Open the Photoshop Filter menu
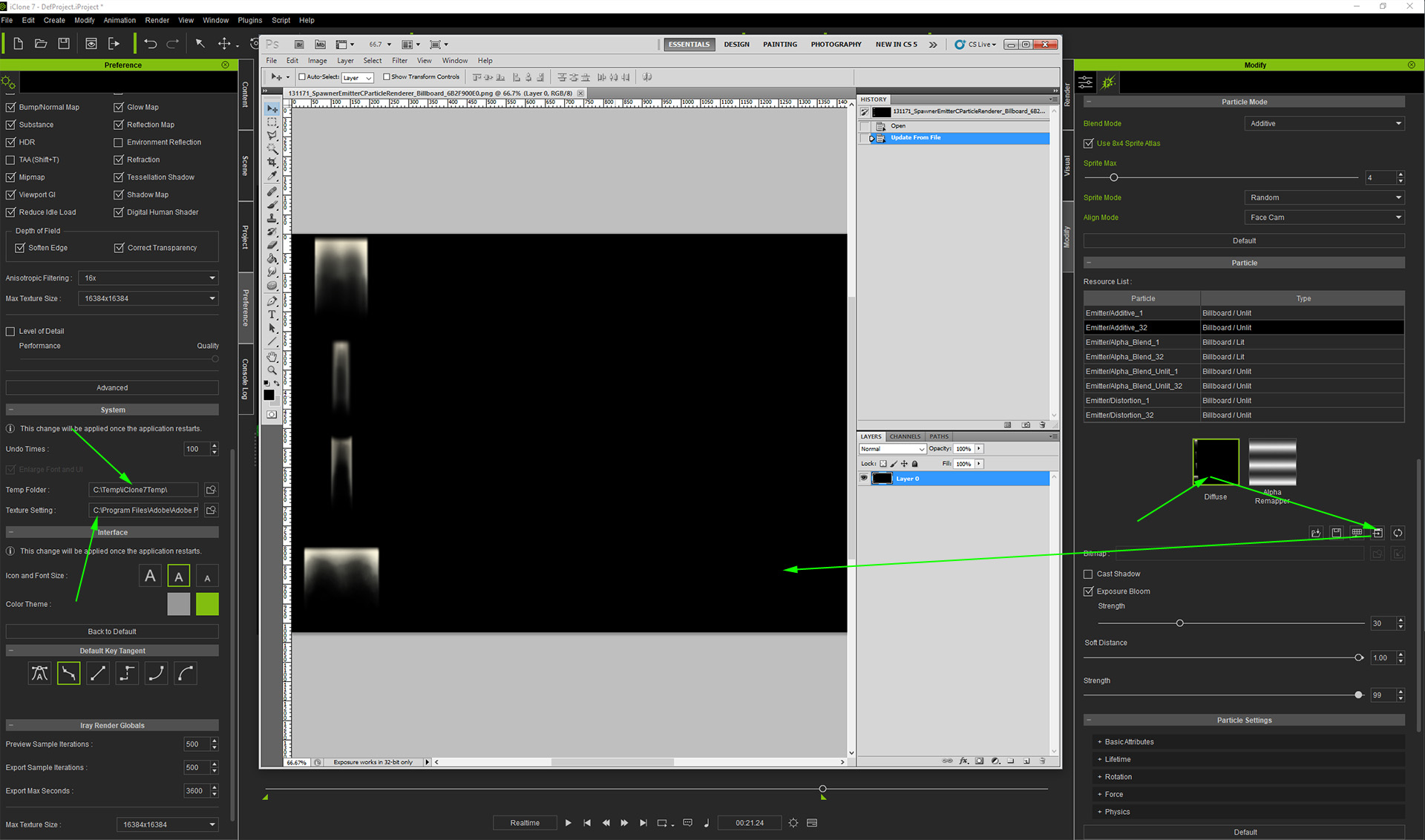The image size is (1425, 840). click(x=399, y=61)
